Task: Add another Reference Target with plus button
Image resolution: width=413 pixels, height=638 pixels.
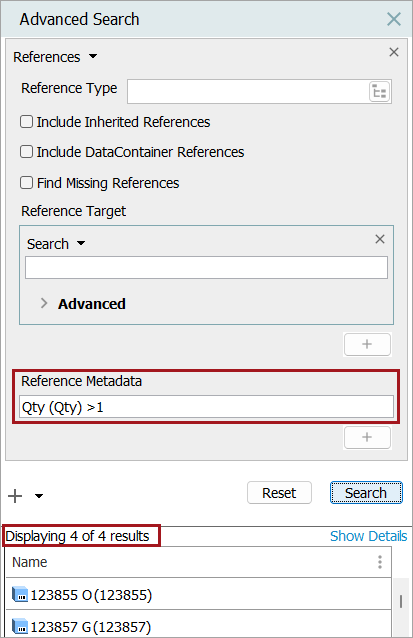Action: pyautogui.click(x=367, y=344)
